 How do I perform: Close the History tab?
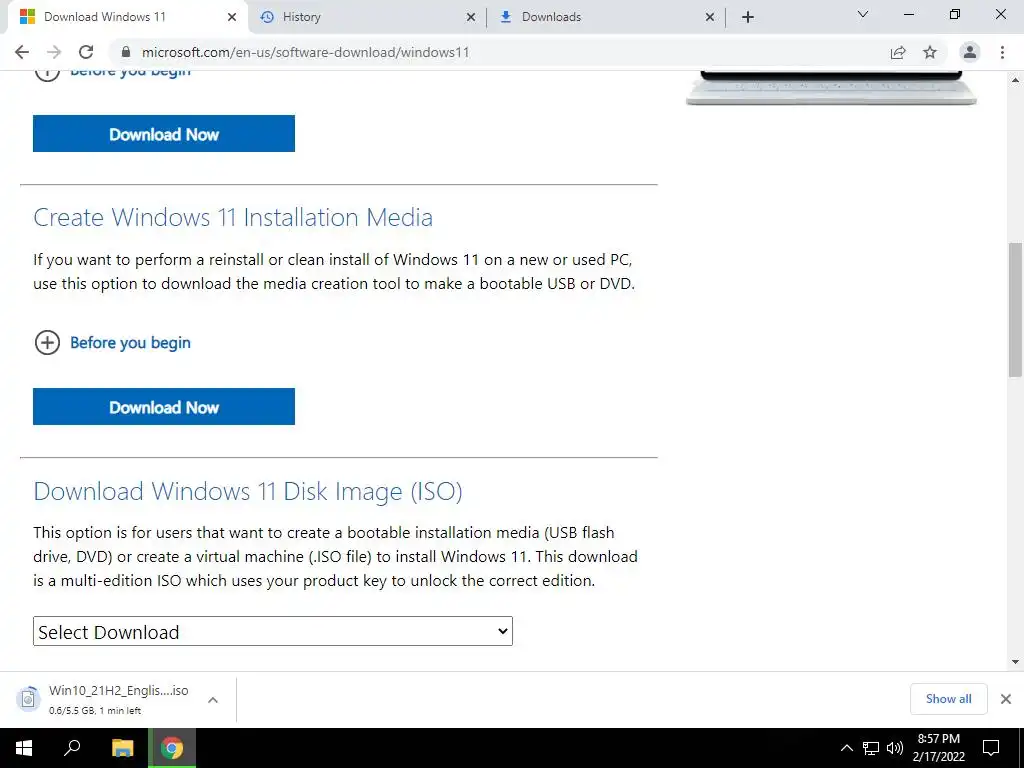[471, 17]
